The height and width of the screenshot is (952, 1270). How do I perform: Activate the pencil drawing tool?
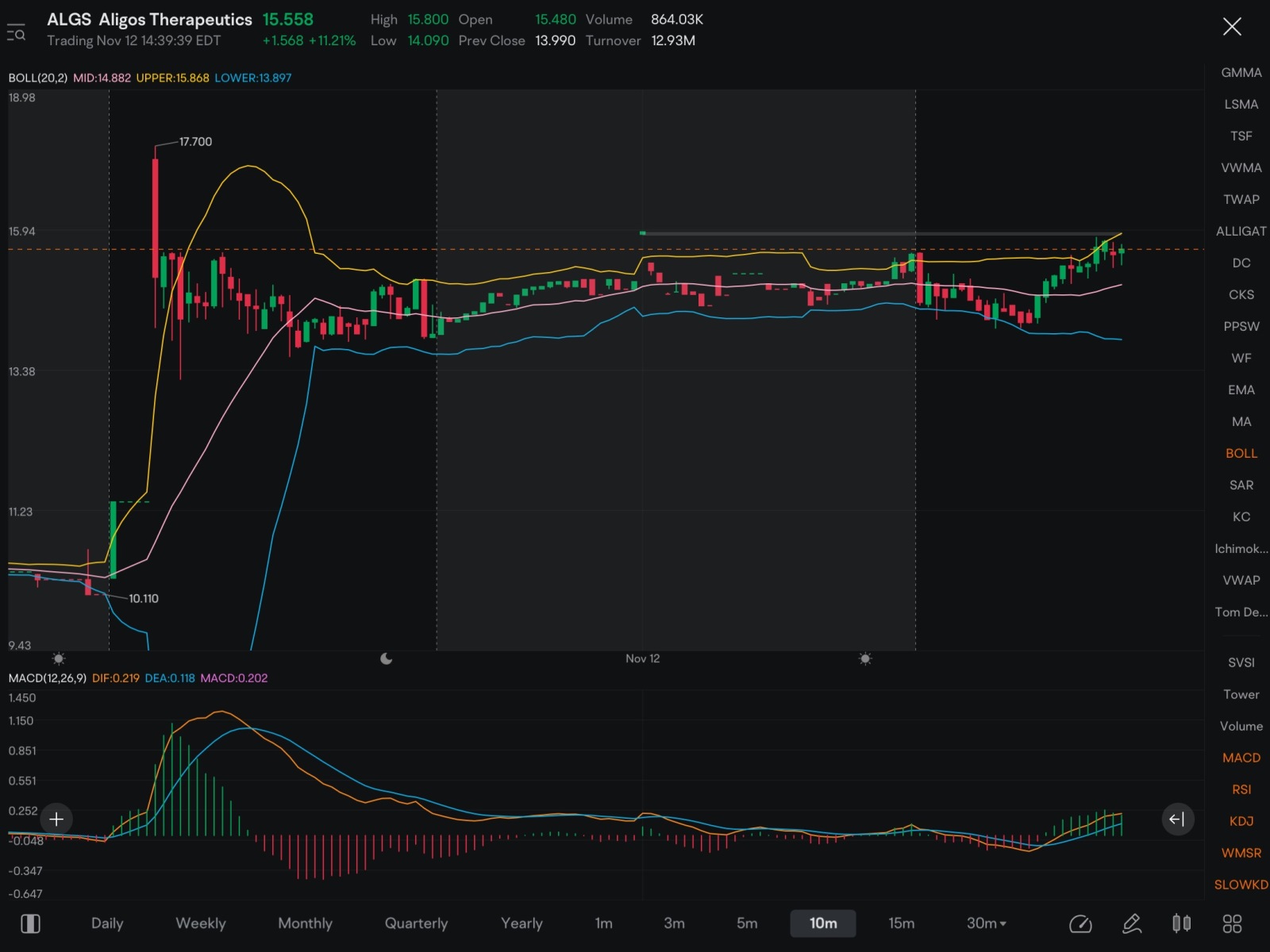pos(1132,923)
